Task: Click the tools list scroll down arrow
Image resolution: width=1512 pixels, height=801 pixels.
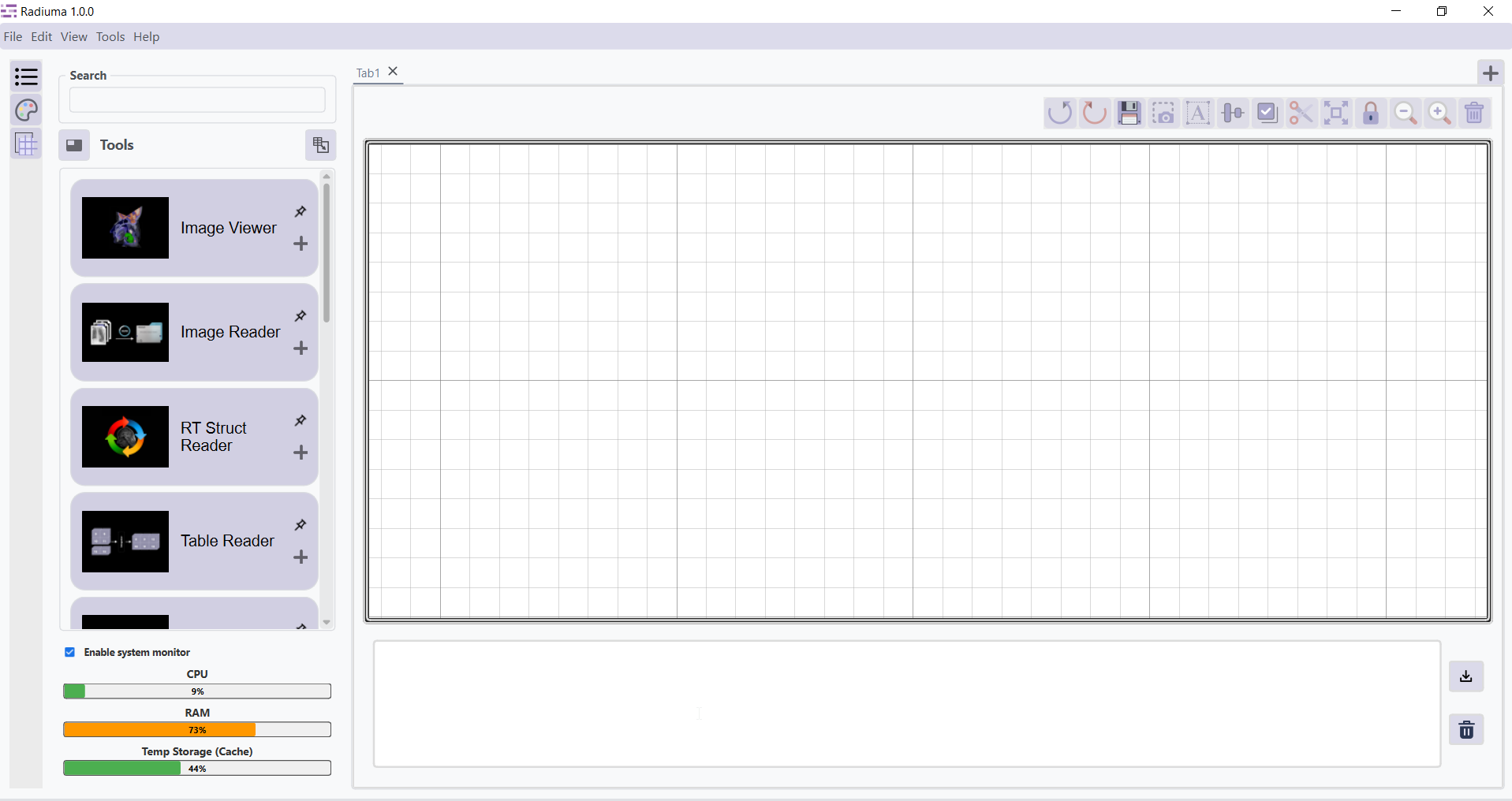Action: (327, 623)
